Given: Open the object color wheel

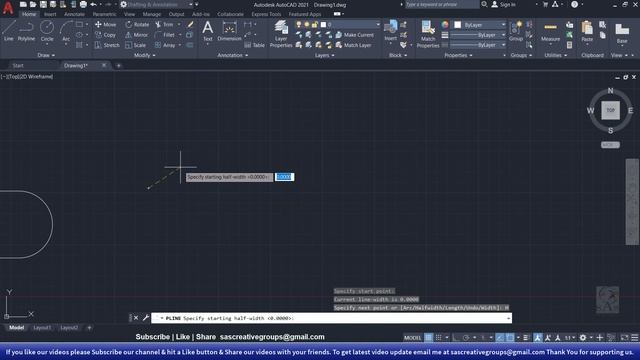Looking at the screenshot, I should click(445, 25).
